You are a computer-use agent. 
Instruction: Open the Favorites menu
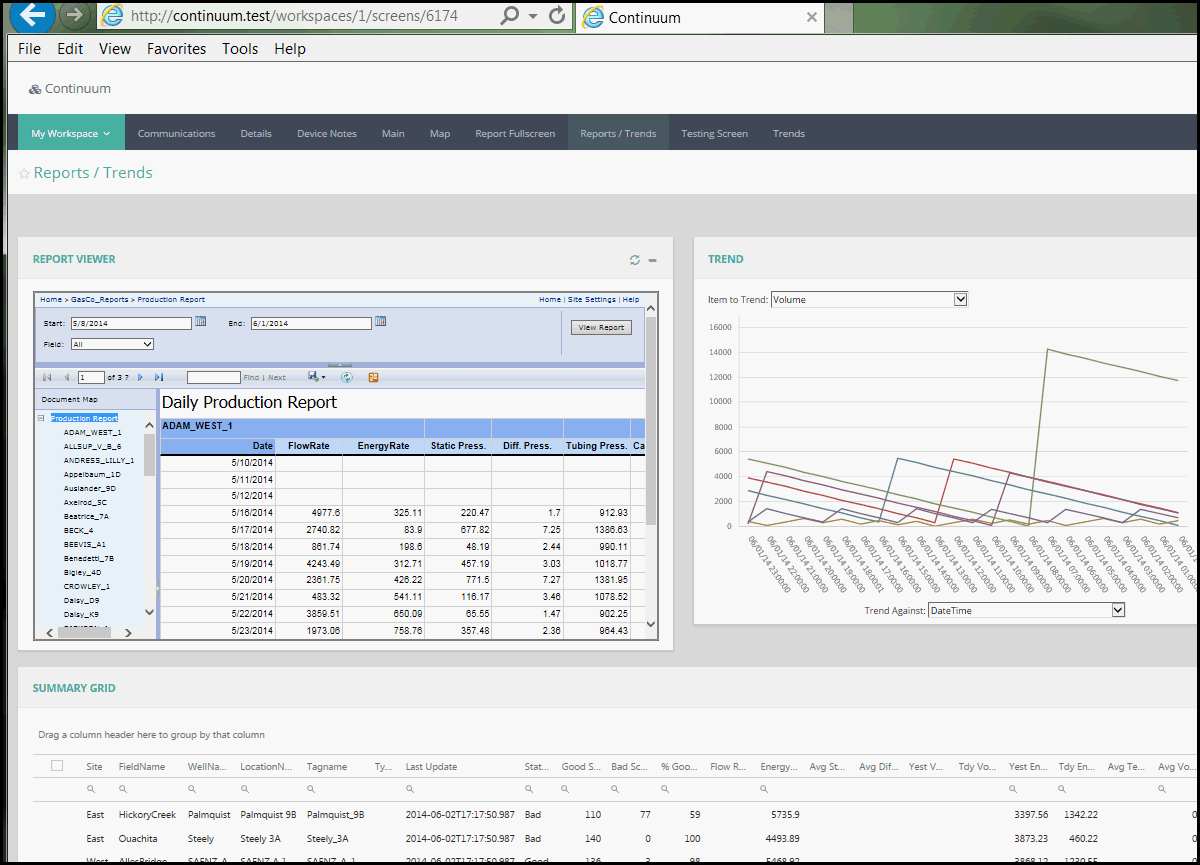[176, 48]
